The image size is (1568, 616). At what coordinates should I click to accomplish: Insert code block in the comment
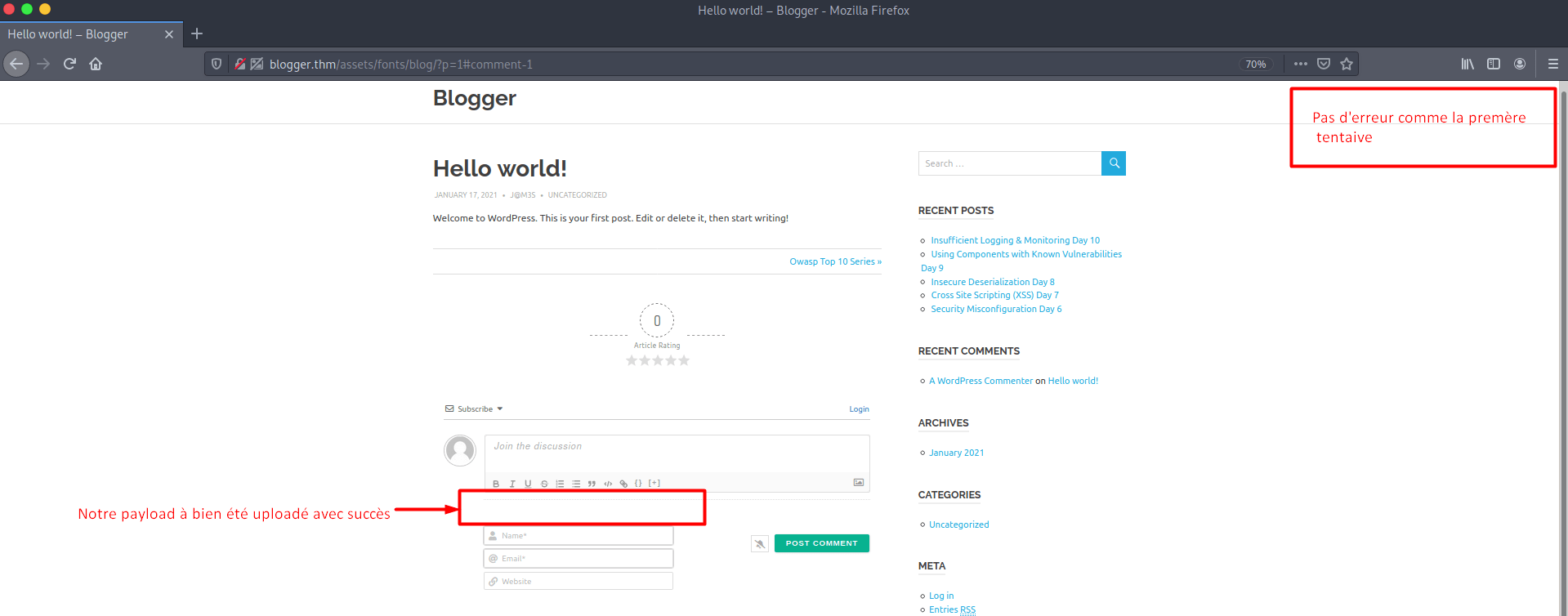pos(608,484)
